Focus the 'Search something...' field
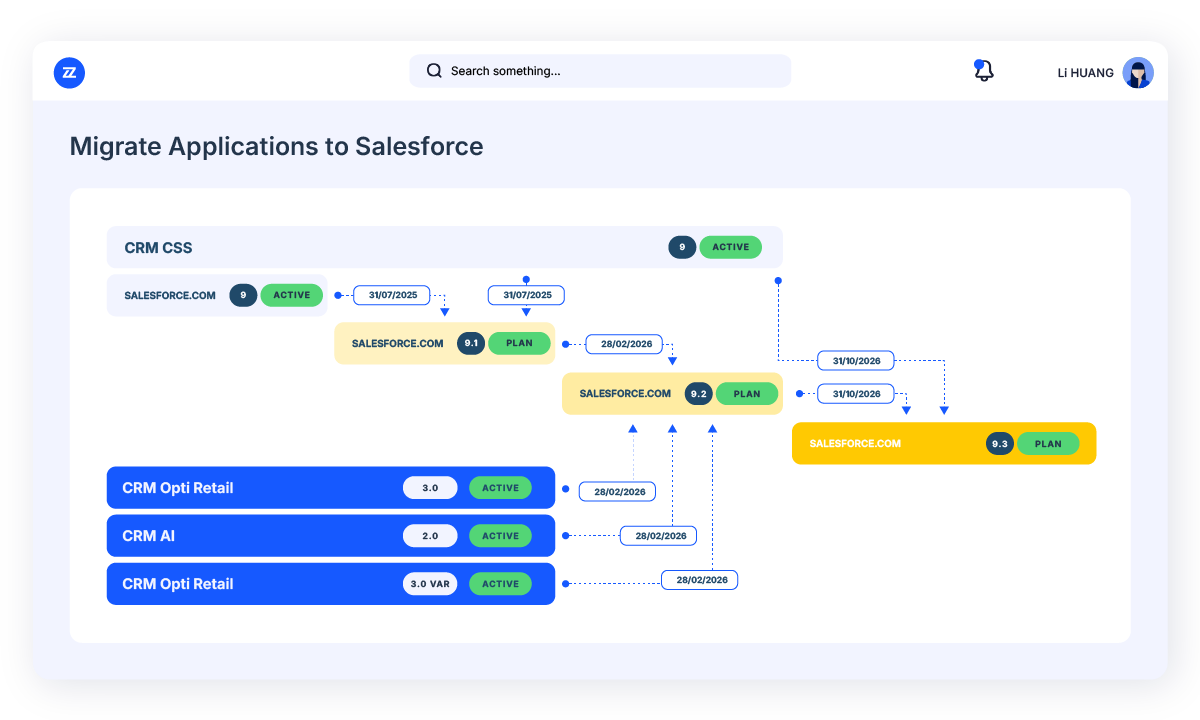 pos(600,71)
